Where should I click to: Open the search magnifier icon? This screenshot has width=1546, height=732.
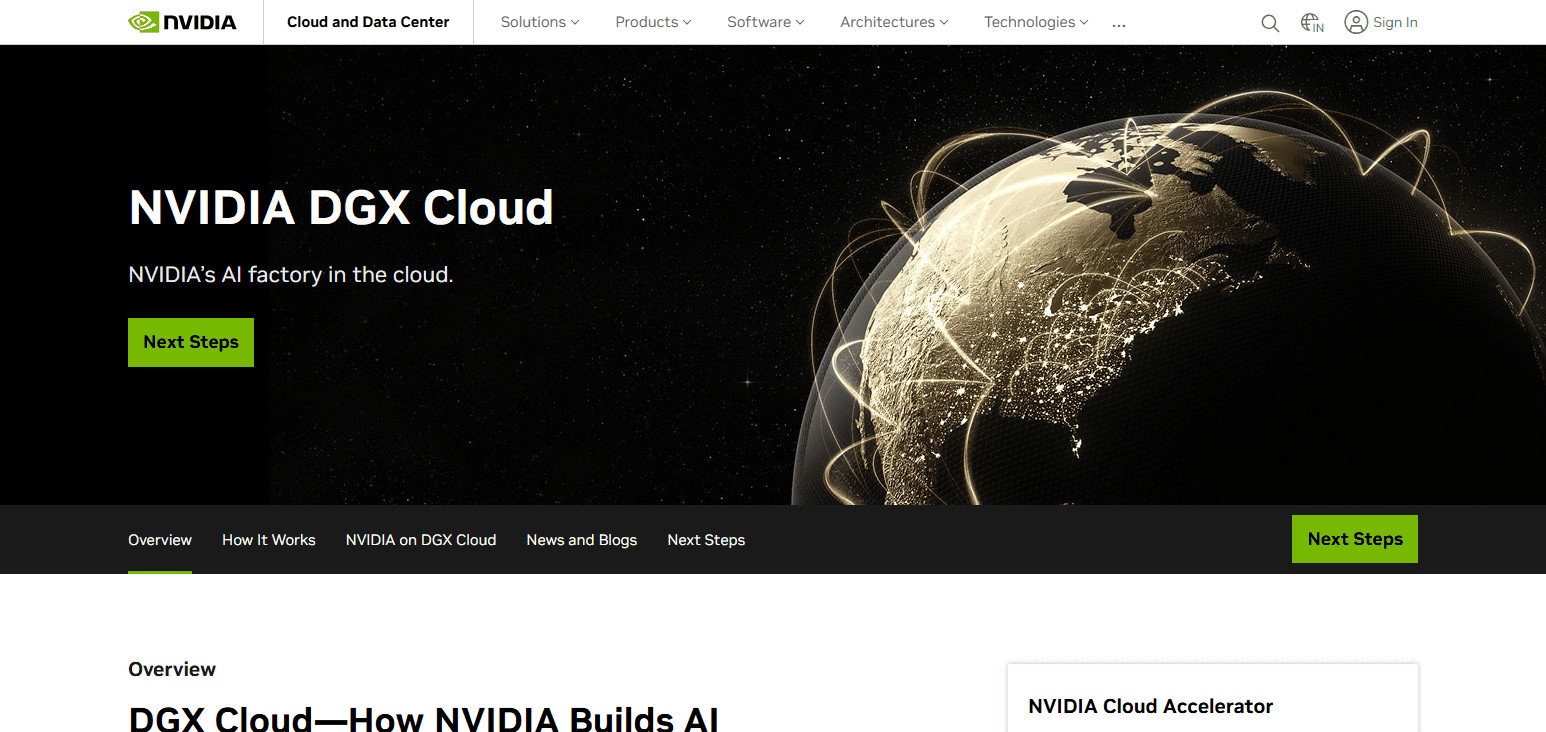coord(1270,23)
